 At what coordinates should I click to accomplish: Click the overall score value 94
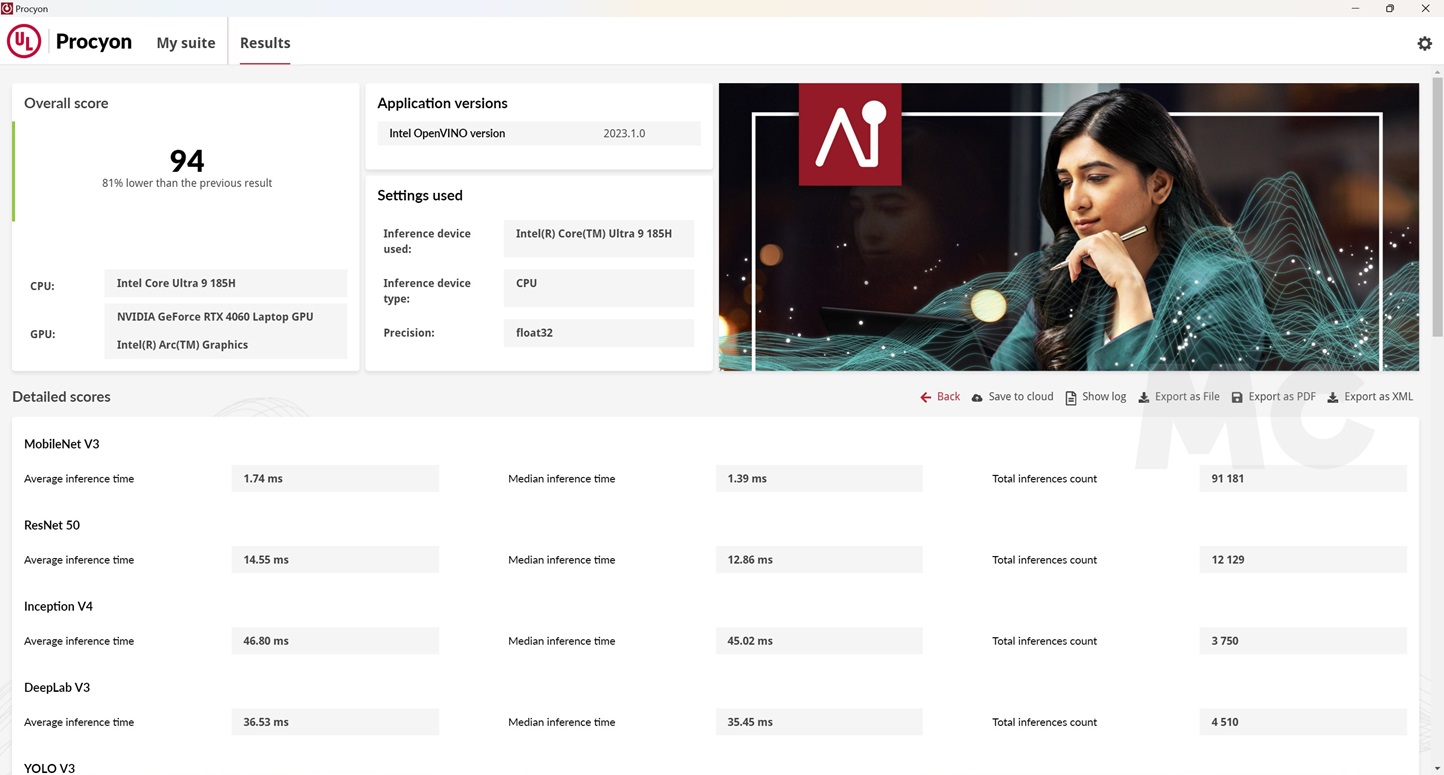pyautogui.click(x=187, y=160)
